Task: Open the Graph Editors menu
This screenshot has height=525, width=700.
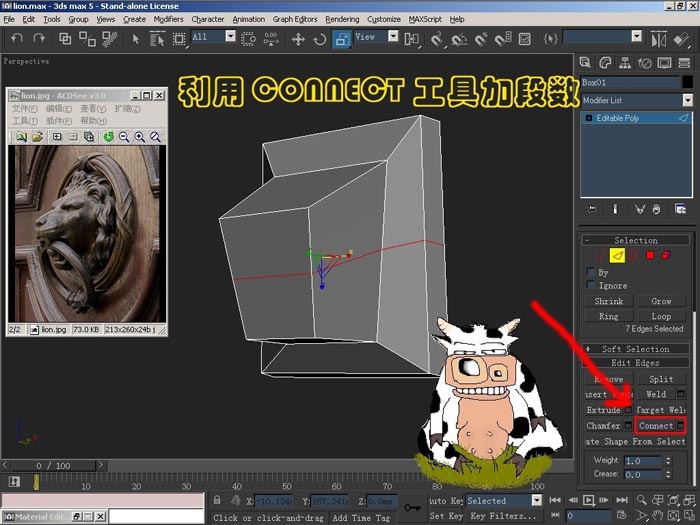Action: pyautogui.click(x=295, y=19)
